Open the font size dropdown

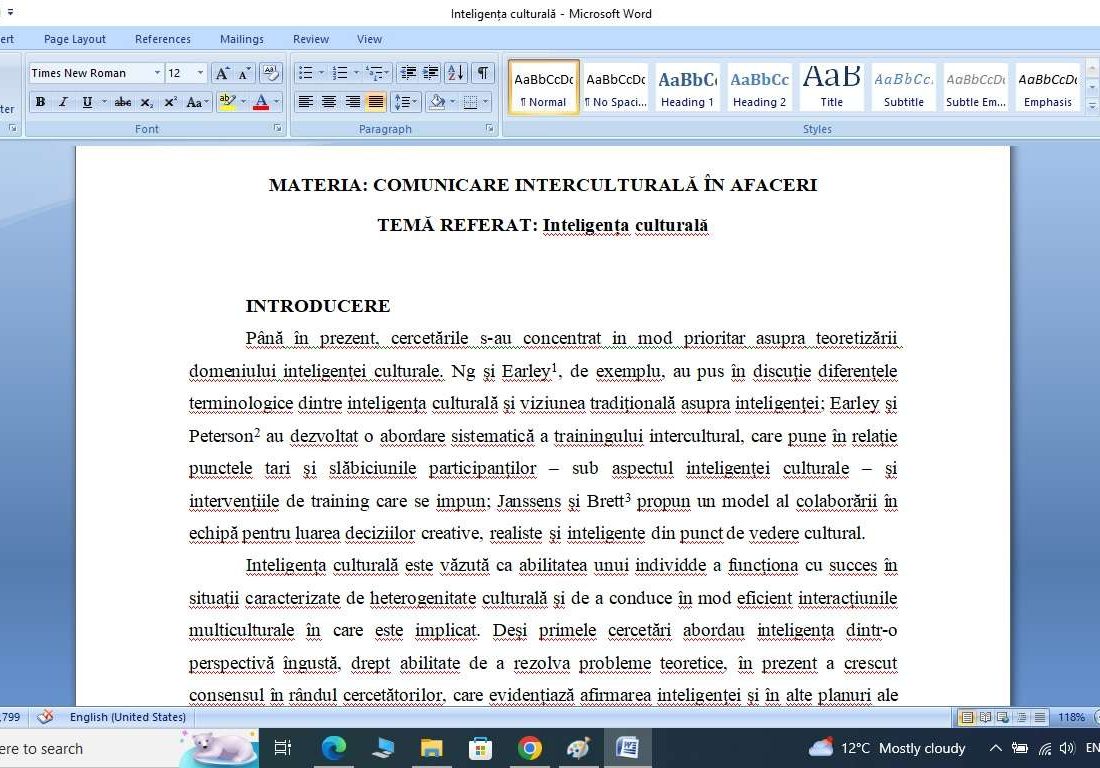pyautogui.click(x=198, y=72)
